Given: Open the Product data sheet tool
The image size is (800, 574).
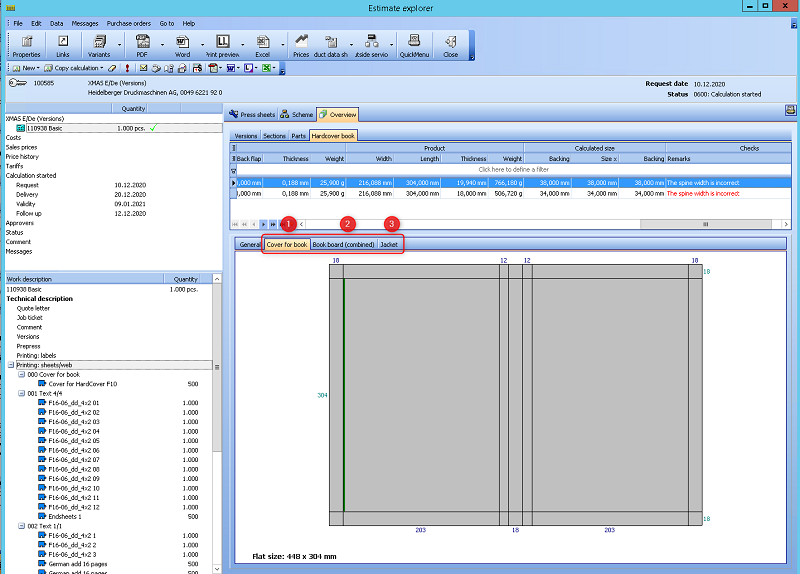Looking at the screenshot, I should click(331, 46).
